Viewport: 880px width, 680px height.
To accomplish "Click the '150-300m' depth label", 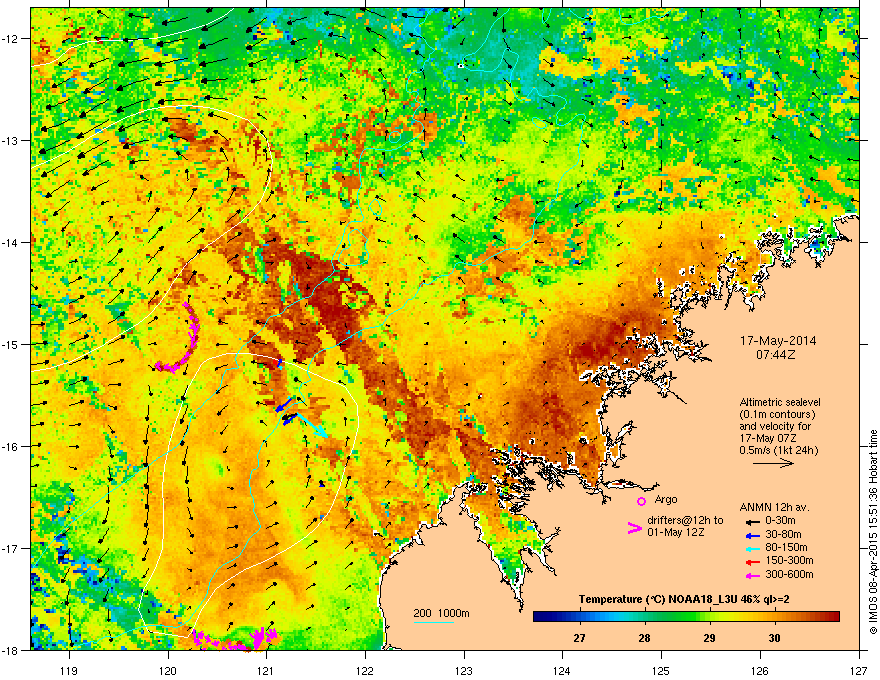I will (789, 560).
